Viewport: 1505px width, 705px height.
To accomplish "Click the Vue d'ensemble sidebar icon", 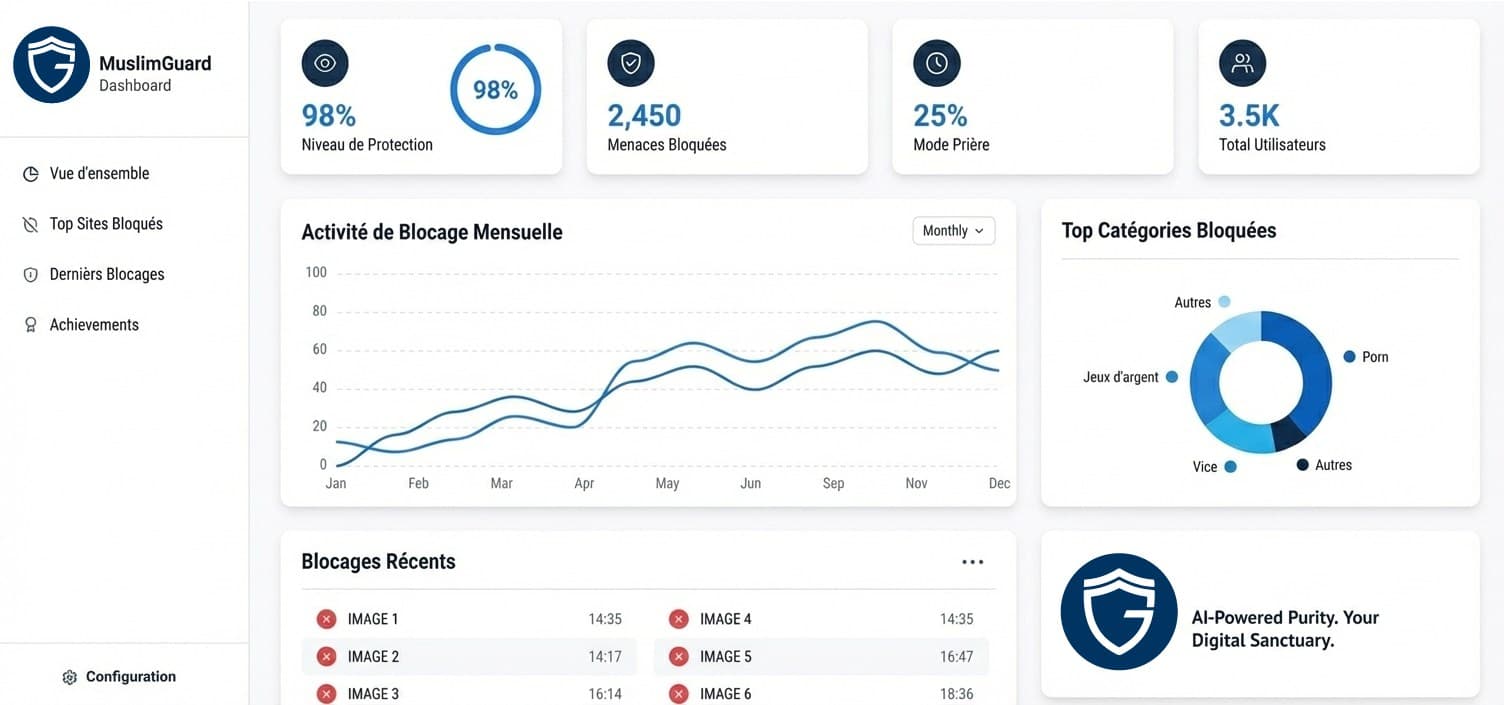I will point(30,173).
